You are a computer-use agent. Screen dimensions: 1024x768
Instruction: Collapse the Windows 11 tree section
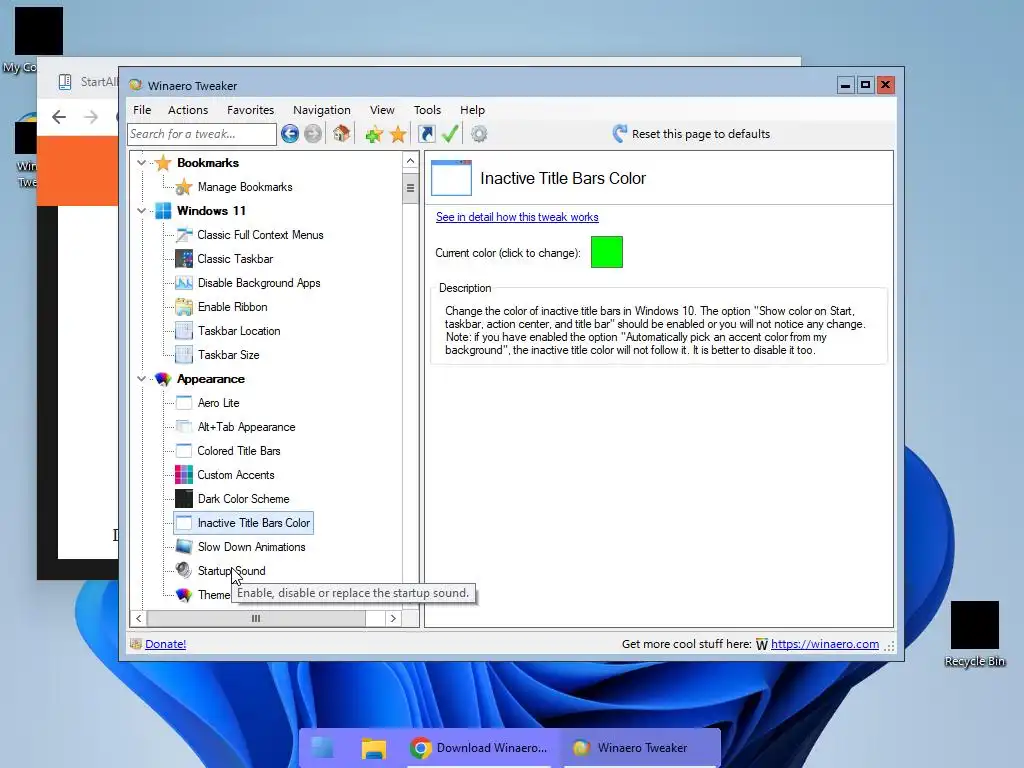pos(141,211)
